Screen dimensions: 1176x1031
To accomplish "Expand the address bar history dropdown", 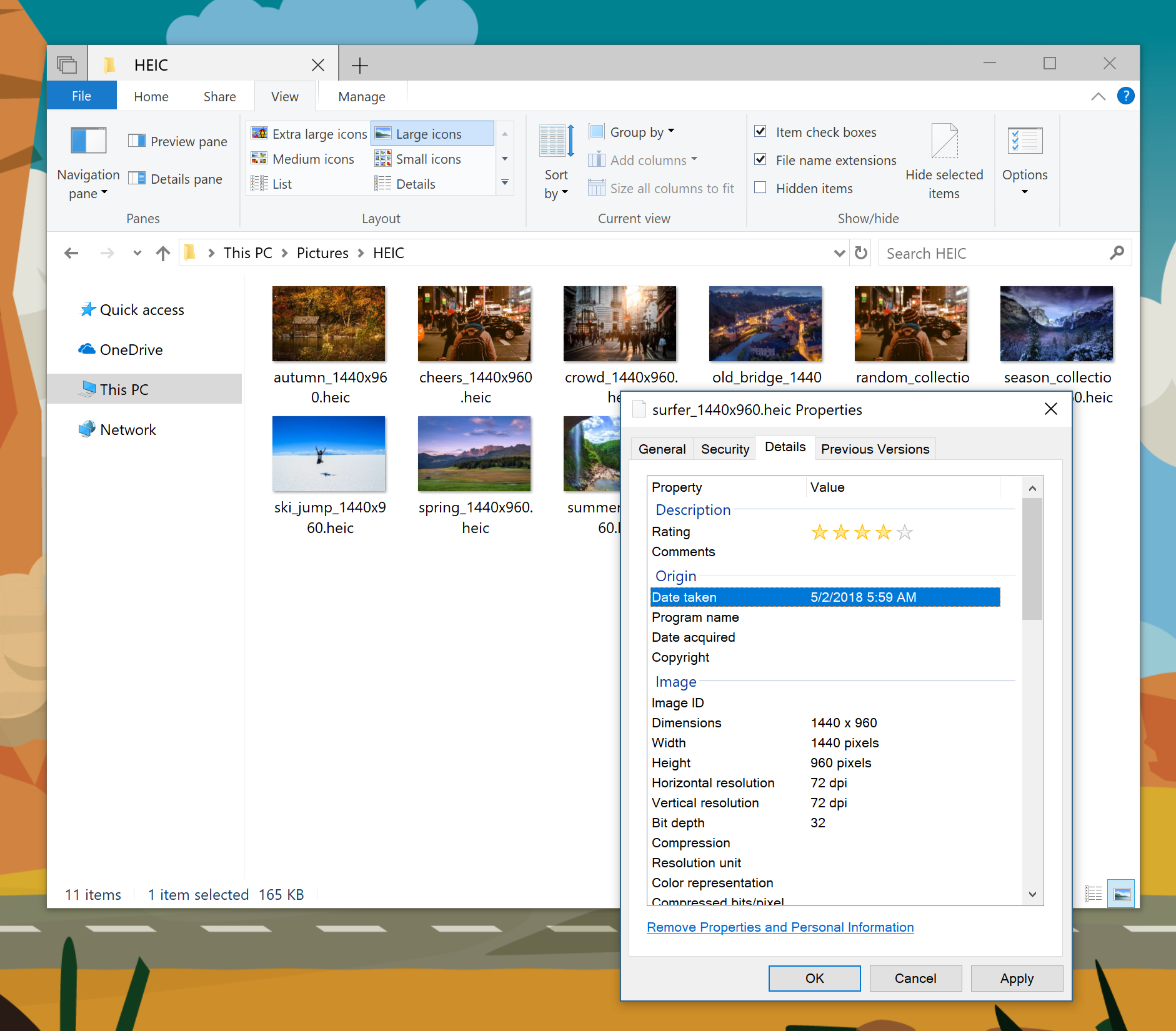I will [839, 253].
